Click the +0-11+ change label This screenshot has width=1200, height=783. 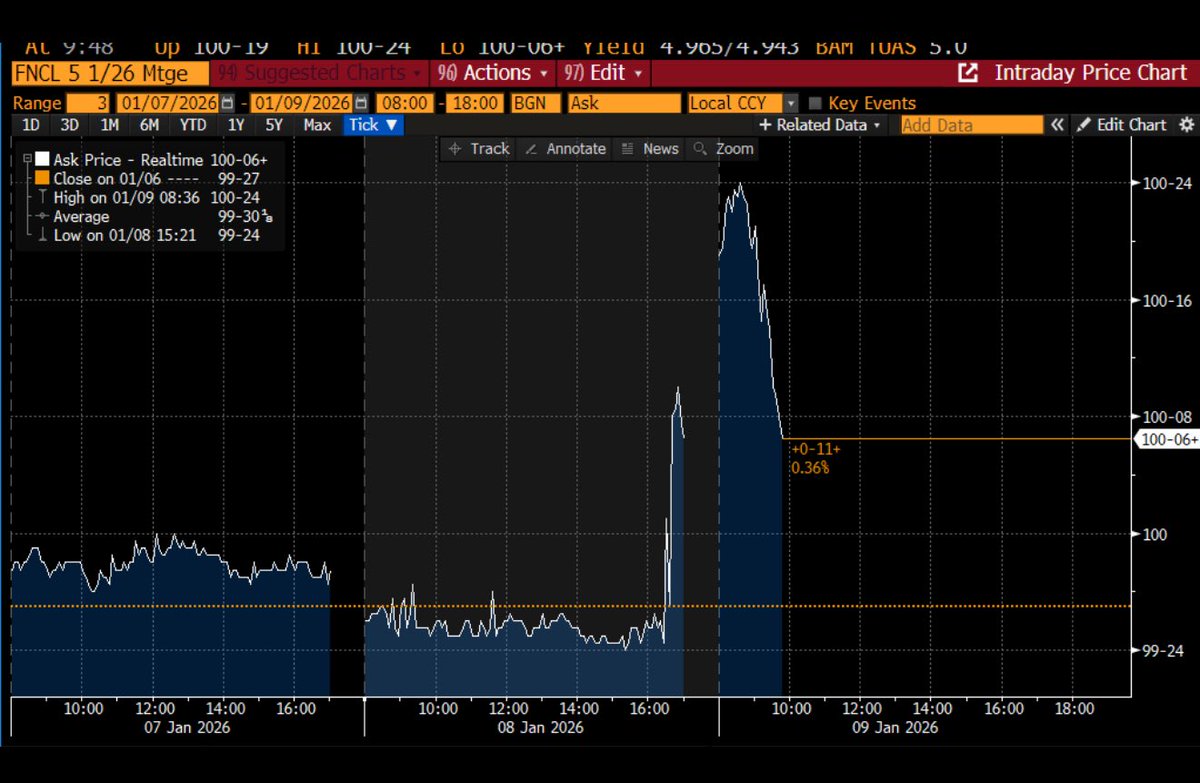(x=816, y=450)
